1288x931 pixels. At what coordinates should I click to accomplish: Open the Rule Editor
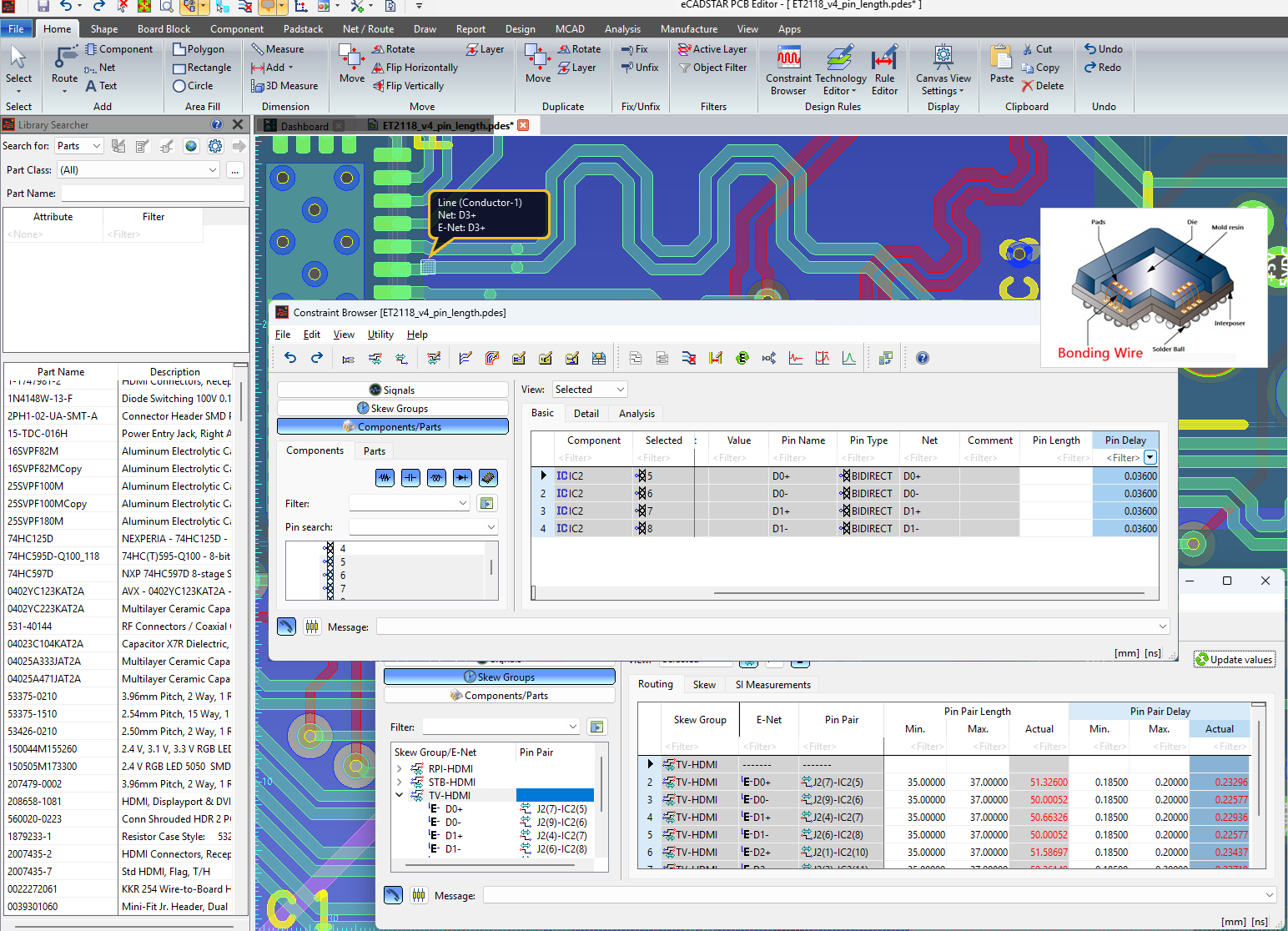(884, 71)
